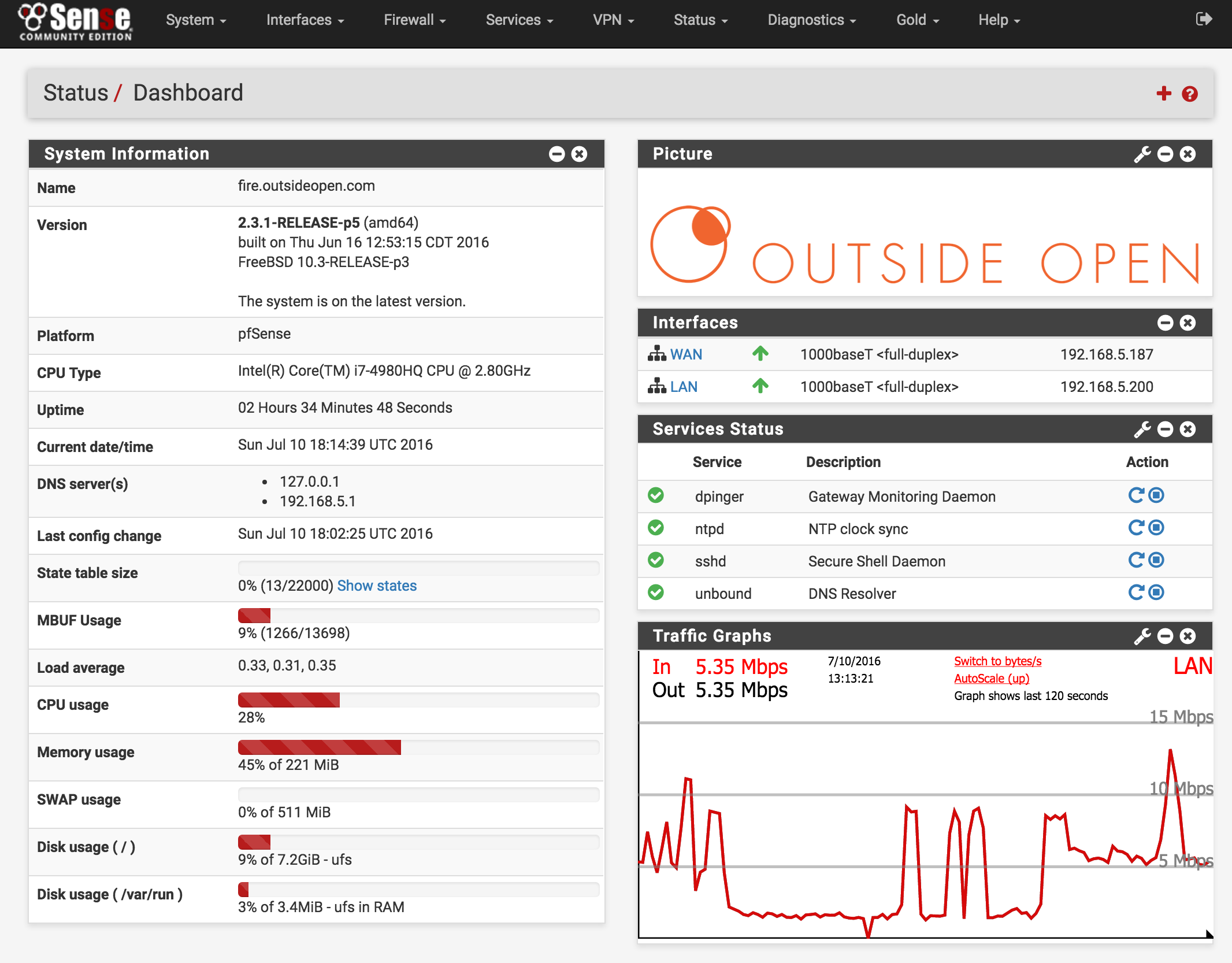The image size is (1232, 963).
Task: Open the VPN menu
Action: coord(613,20)
